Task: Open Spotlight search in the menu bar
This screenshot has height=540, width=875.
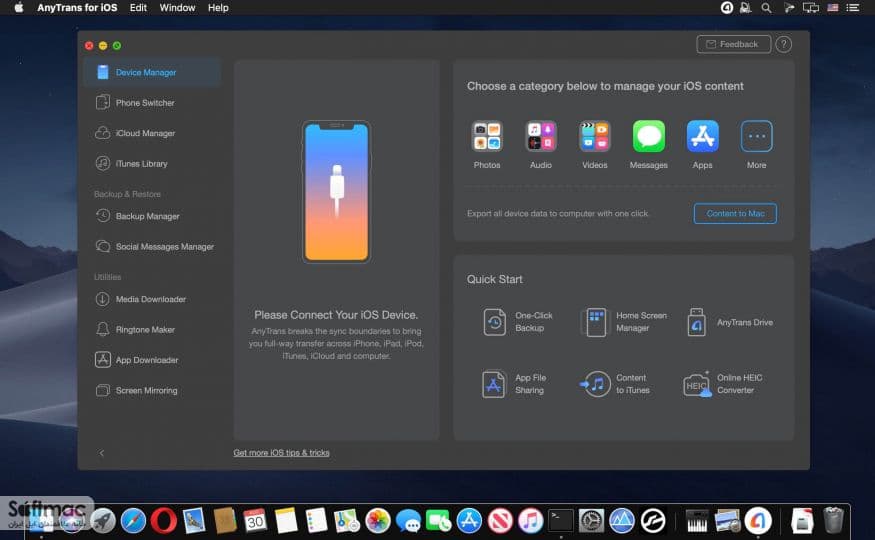Action: 767,8
